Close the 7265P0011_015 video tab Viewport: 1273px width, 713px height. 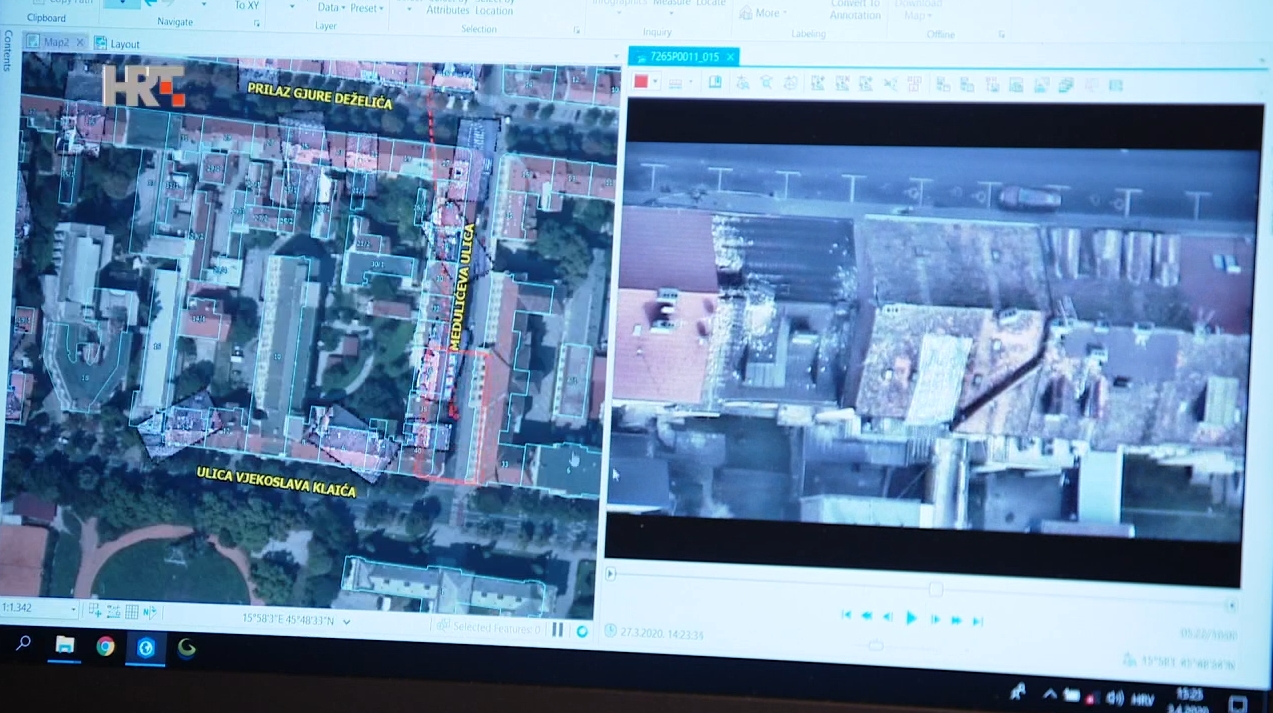click(x=730, y=57)
